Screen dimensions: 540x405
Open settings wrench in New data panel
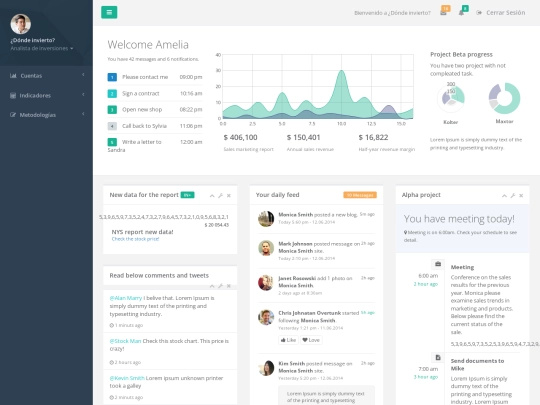220,196
